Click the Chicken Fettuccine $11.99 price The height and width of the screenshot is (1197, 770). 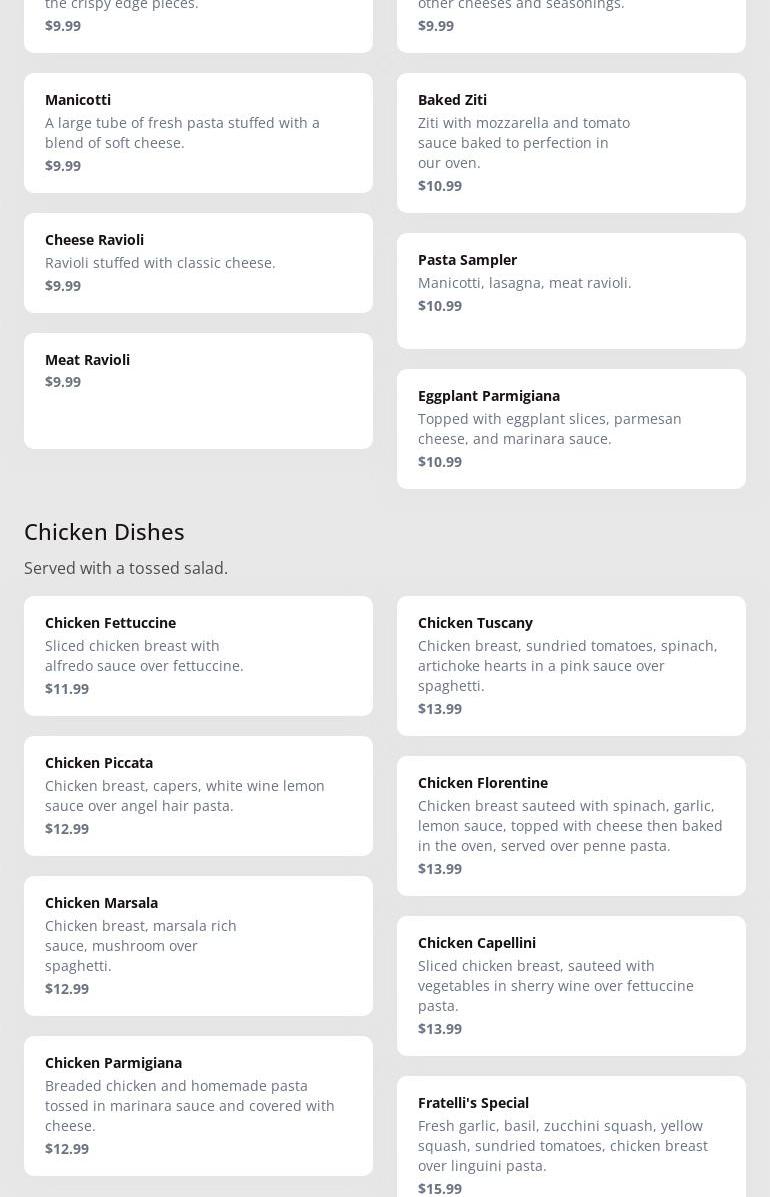(67, 688)
